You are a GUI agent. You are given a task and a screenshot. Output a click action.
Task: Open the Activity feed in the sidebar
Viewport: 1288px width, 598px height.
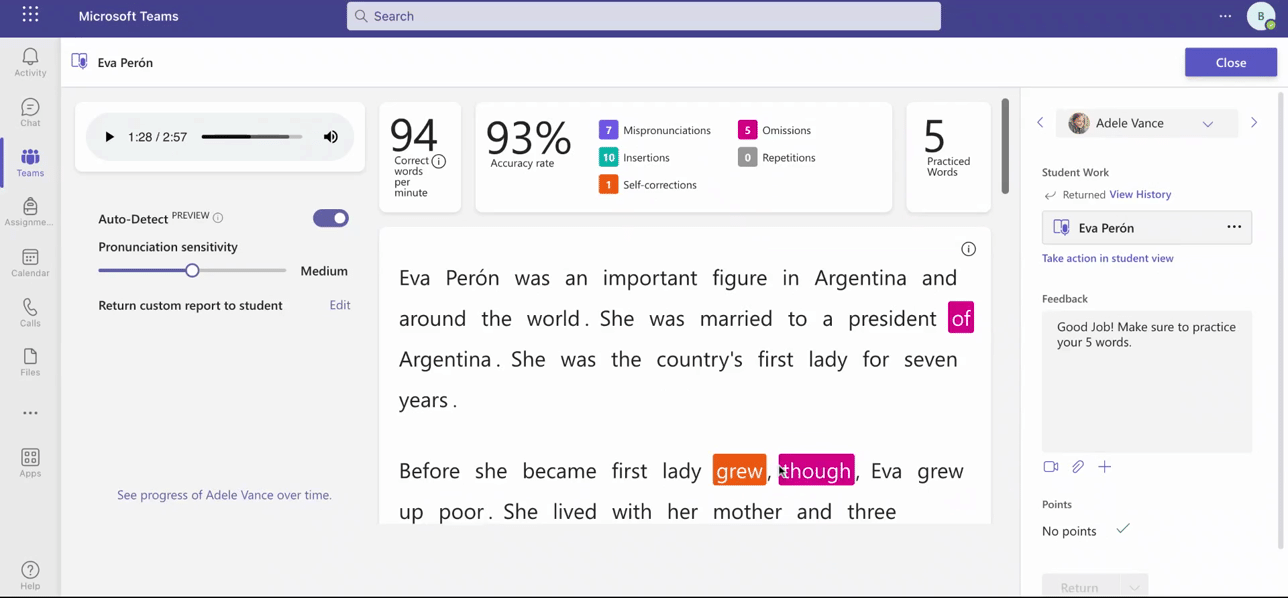(29, 61)
